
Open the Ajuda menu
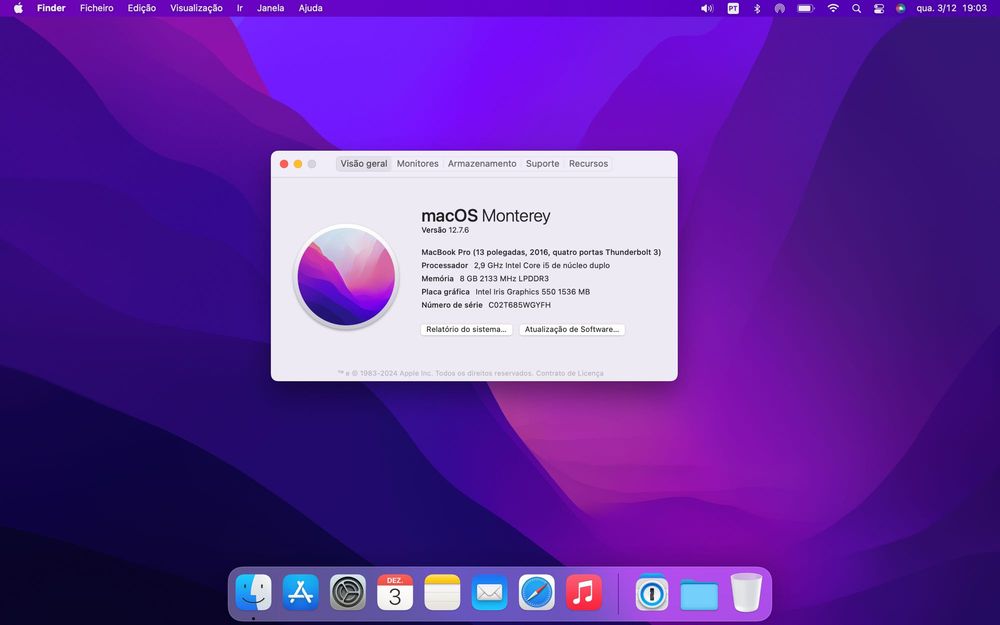[311, 8]
